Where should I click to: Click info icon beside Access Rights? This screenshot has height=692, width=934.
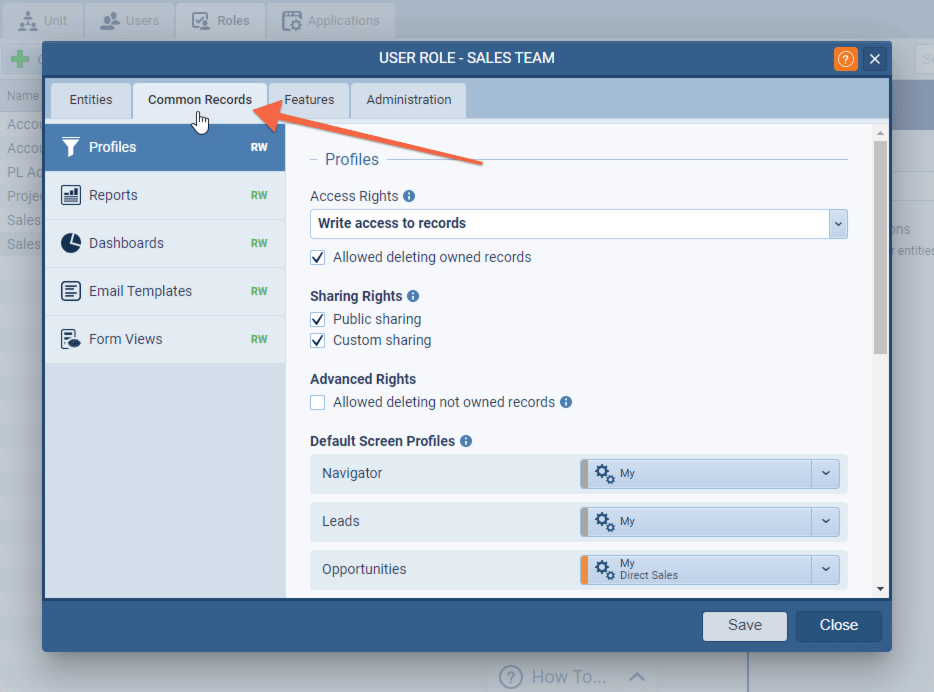(x=409, y=197)
